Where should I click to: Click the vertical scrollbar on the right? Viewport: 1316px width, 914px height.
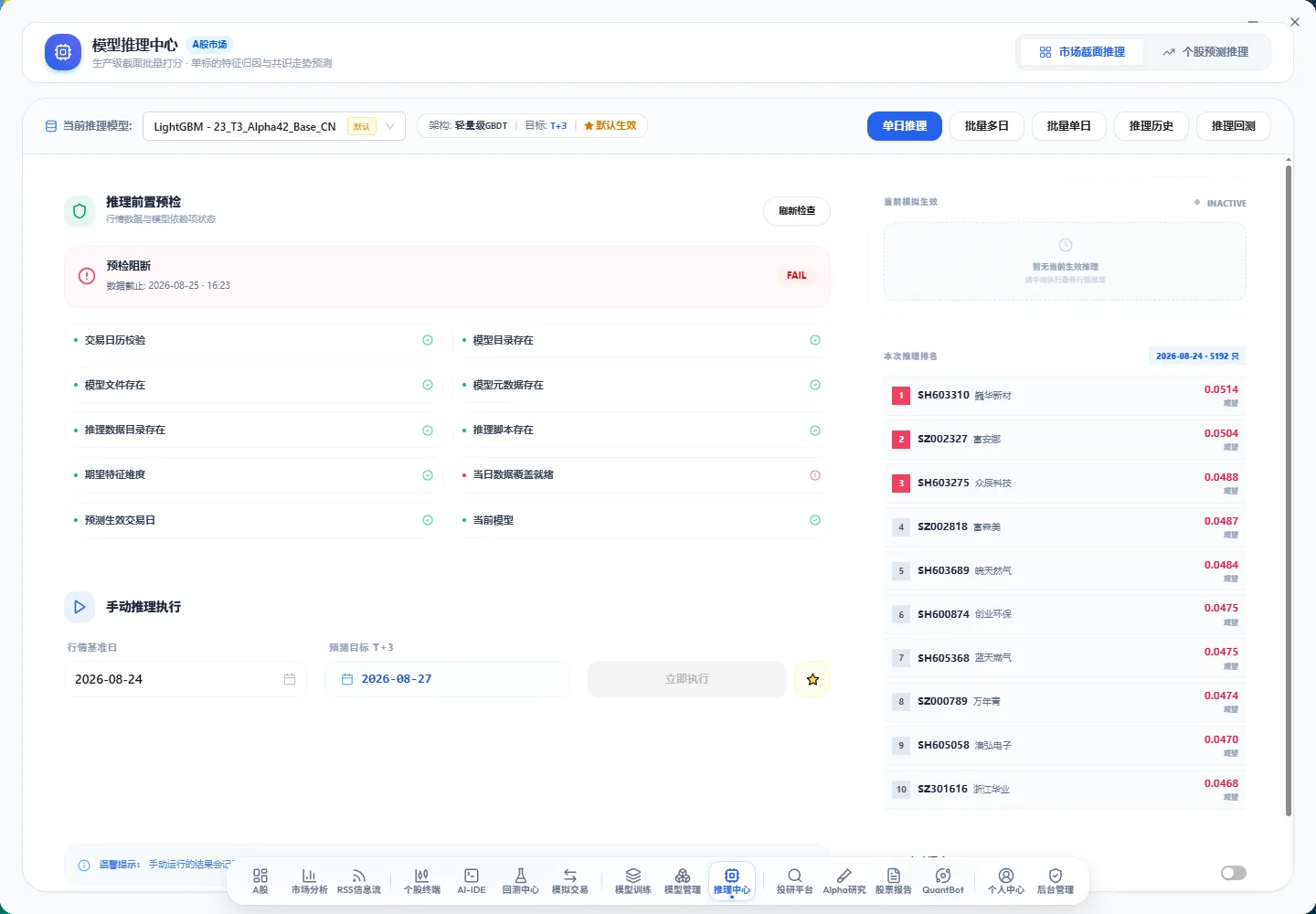pos(1289,489)
